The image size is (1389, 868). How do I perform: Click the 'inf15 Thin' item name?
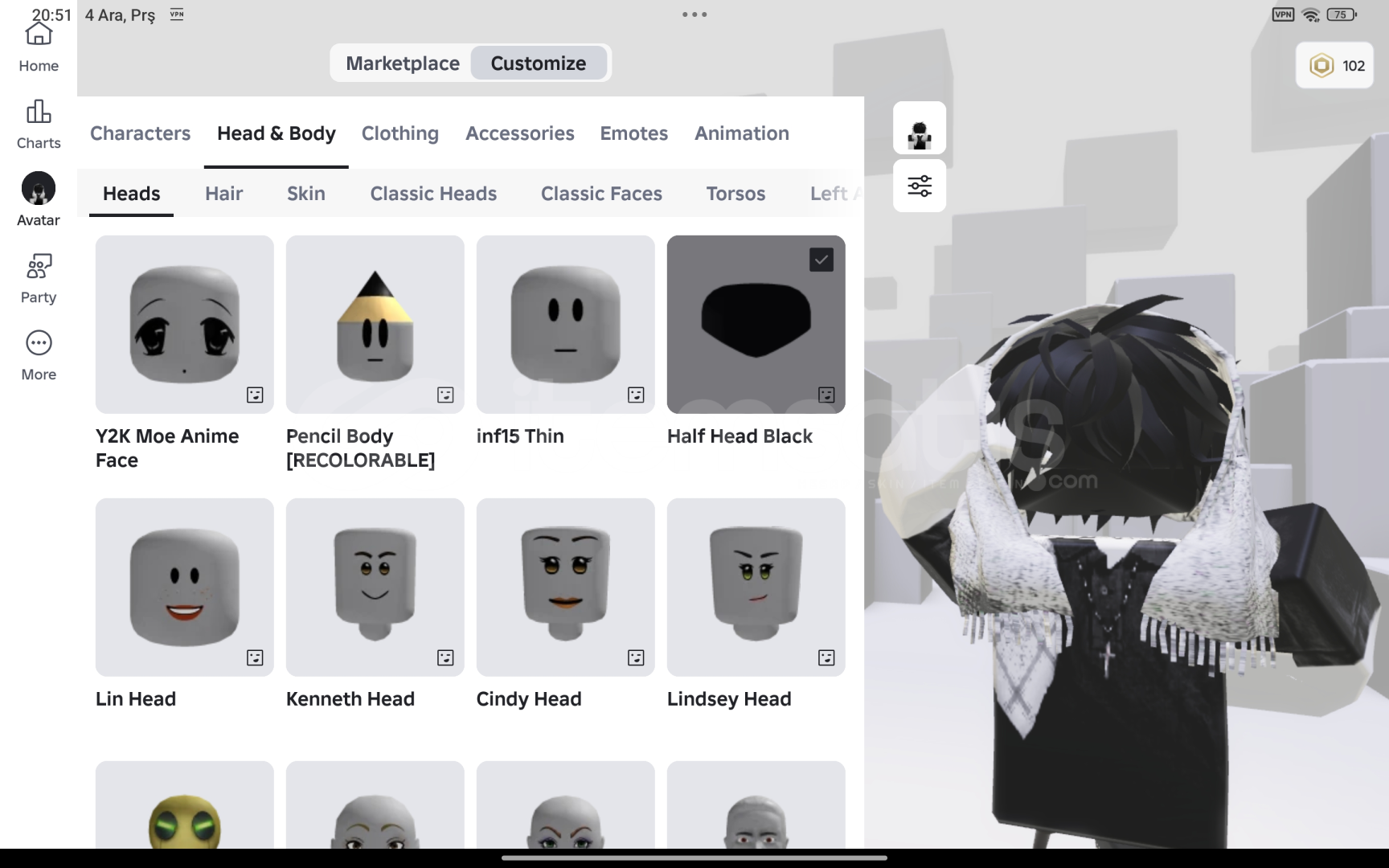(x=520, y=436)
